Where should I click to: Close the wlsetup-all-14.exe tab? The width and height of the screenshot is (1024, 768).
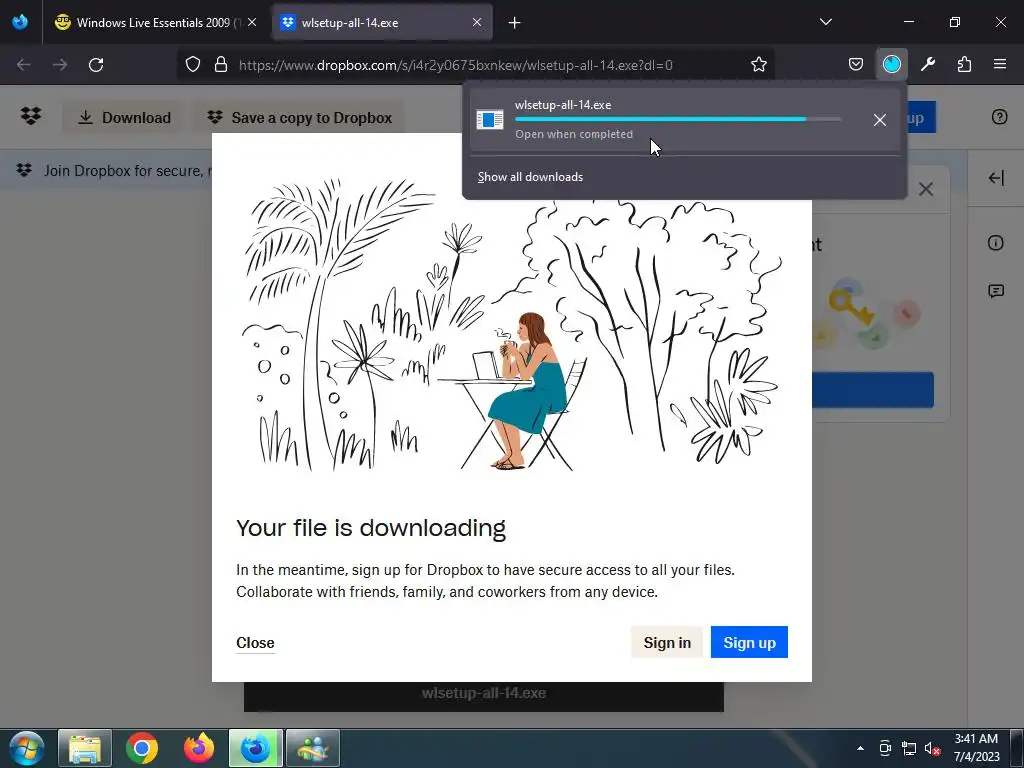click(477, 22)
